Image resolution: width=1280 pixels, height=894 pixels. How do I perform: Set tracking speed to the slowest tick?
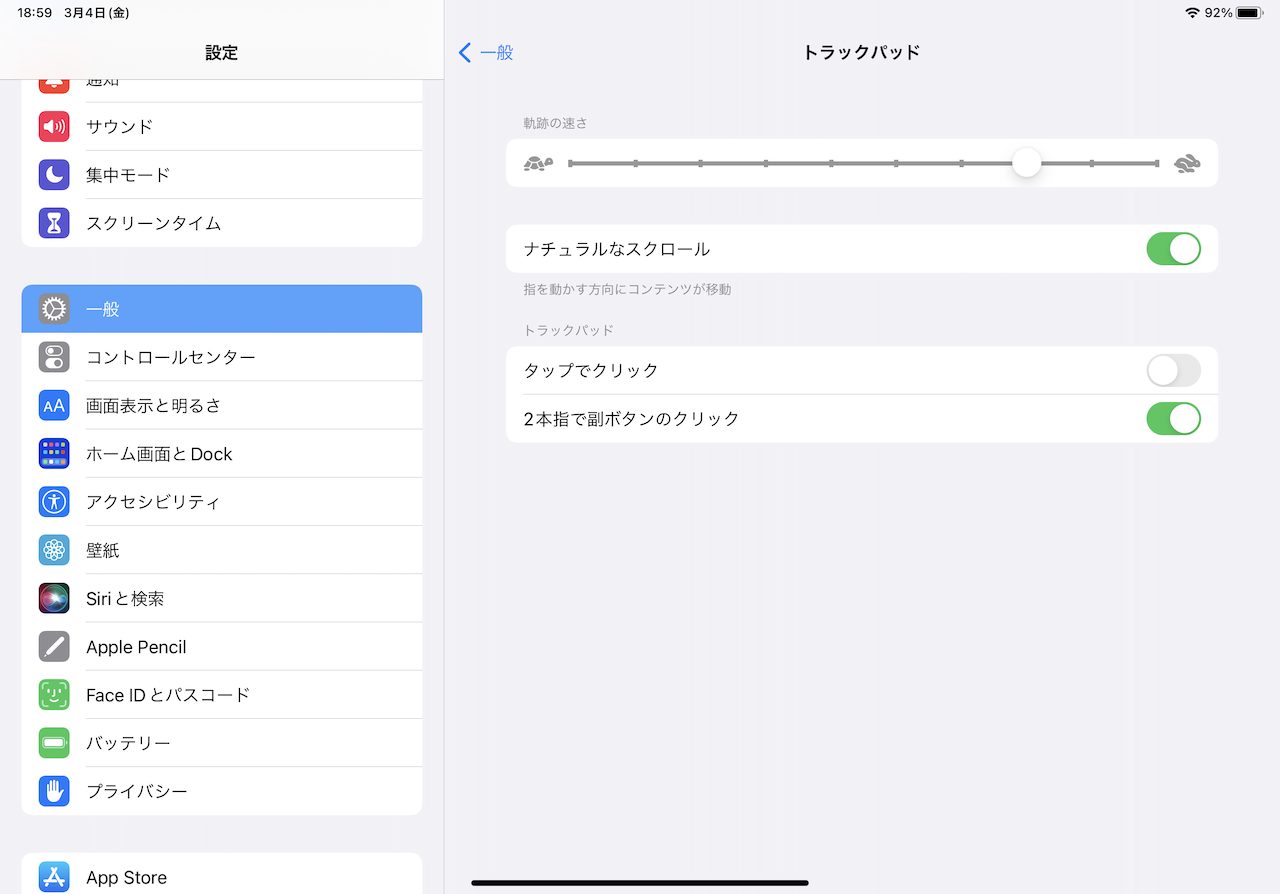(x=570, y=163)
